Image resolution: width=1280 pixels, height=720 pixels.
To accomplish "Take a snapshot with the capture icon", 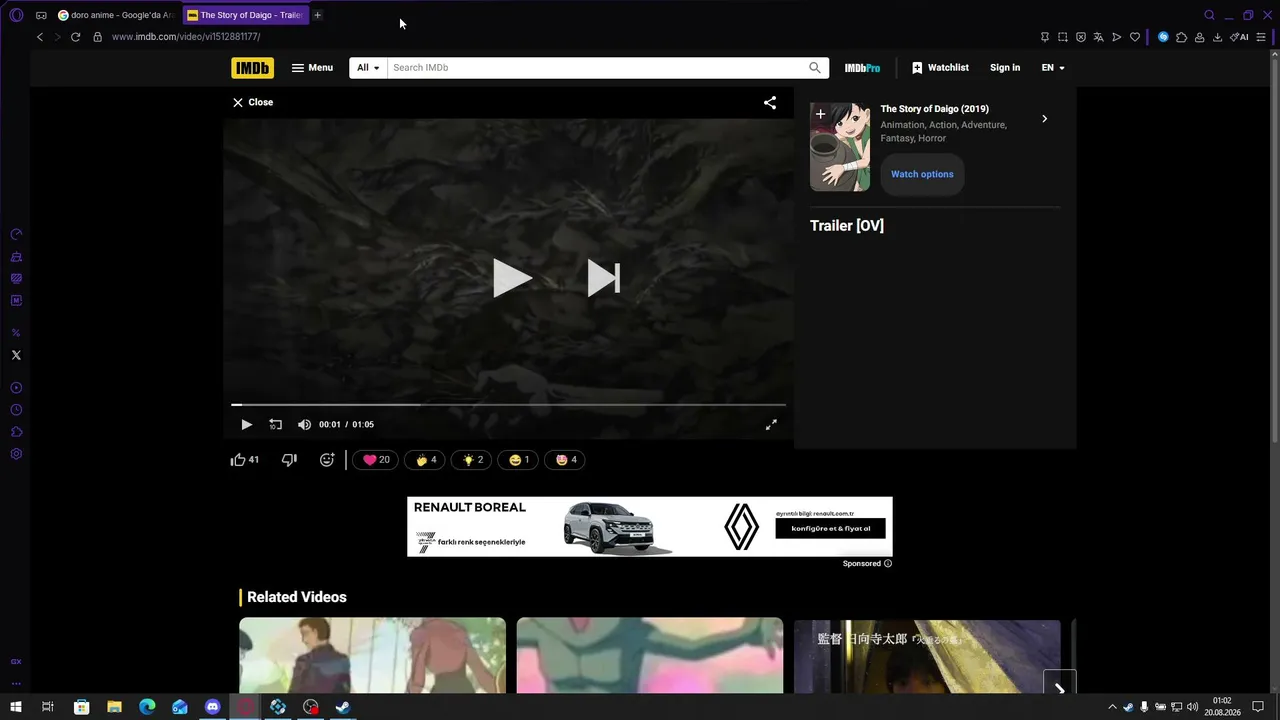I will click(x=1063, y=37).
